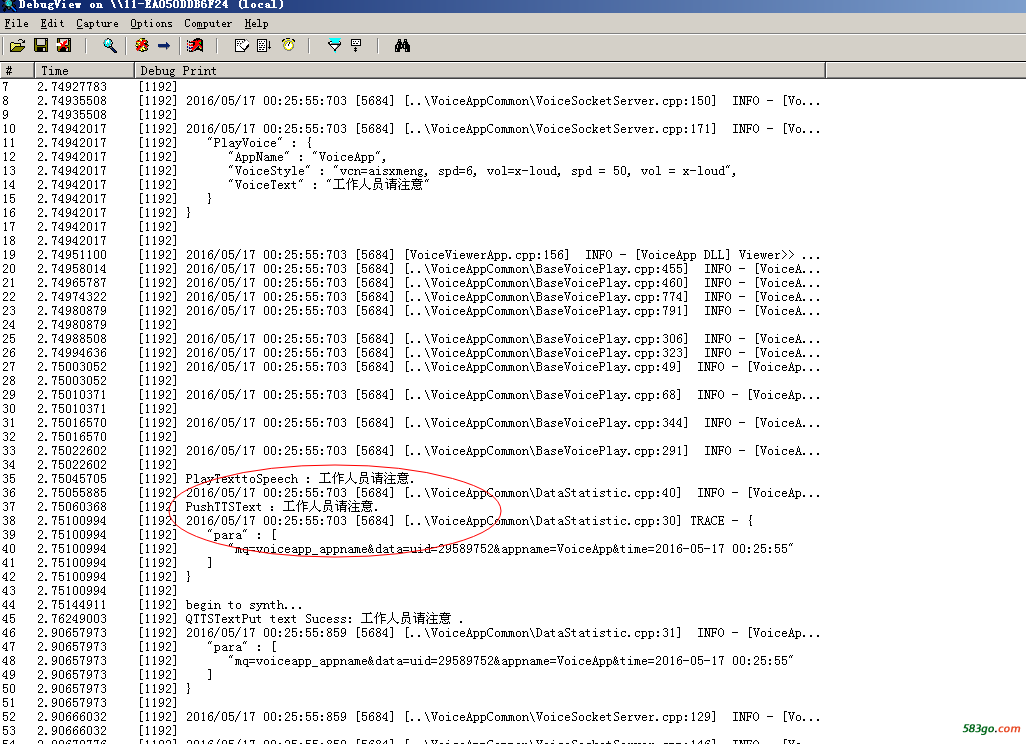Toggle the Autoscroll icon
The image size is (1026, 744).
264,45
